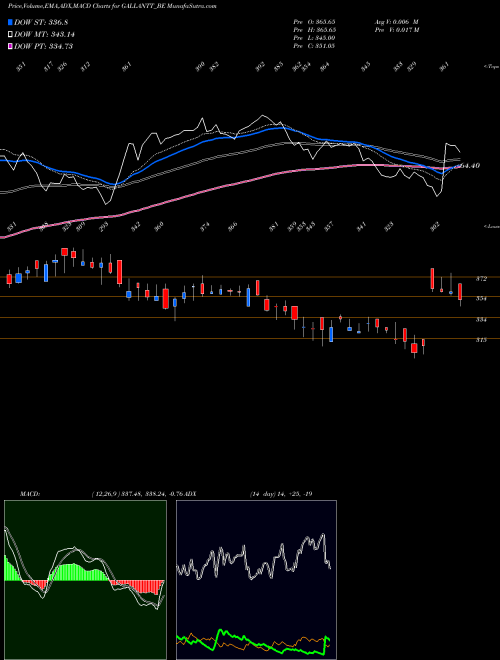Click the current price label ending in '4.40' beside the EMA lines
This screenshot has height=660, width=500.
[468, 166]
